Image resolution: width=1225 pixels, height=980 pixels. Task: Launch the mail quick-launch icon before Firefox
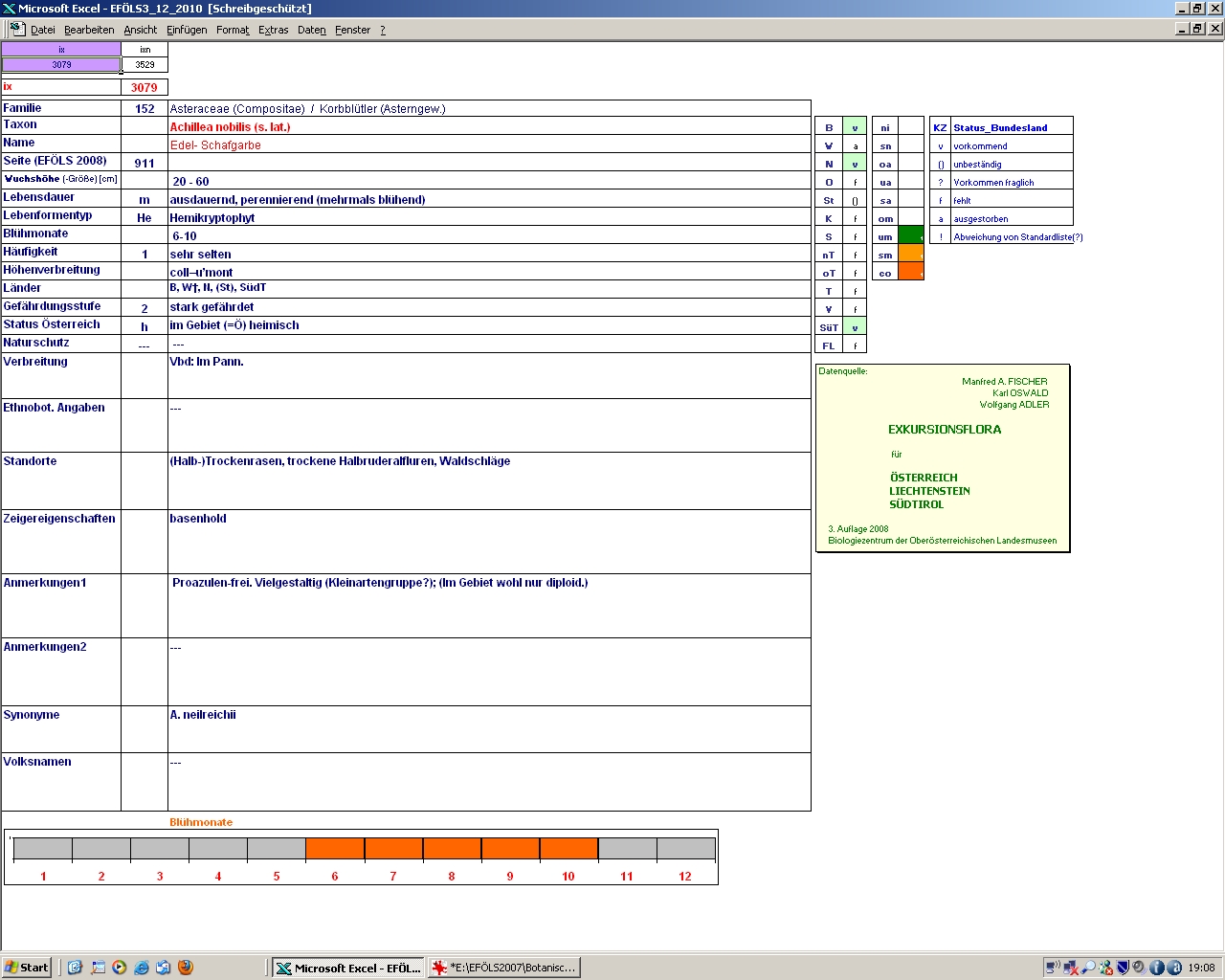pos(164,968)
